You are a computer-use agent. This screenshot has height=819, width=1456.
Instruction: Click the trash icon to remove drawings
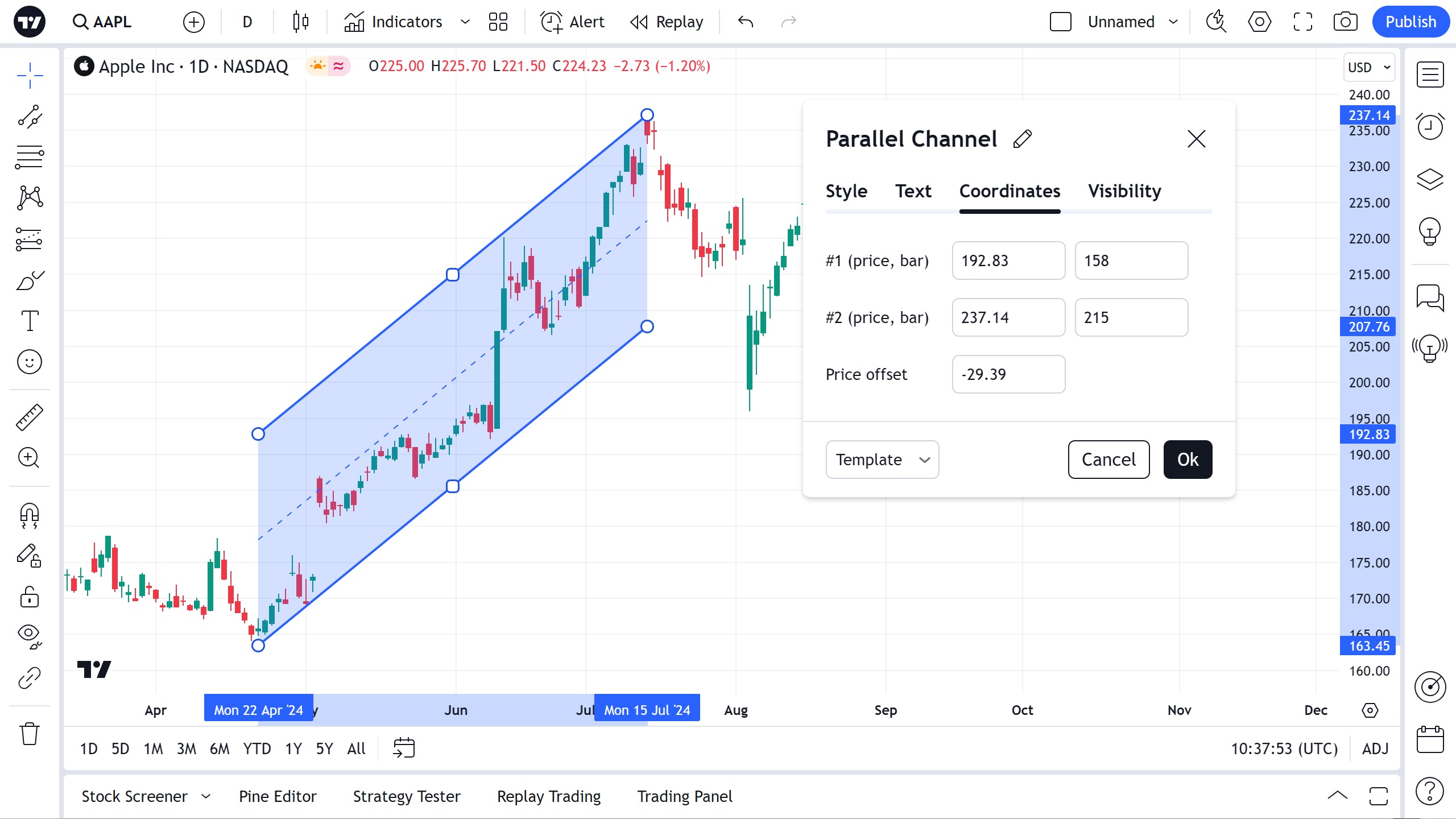click(30, 734)
